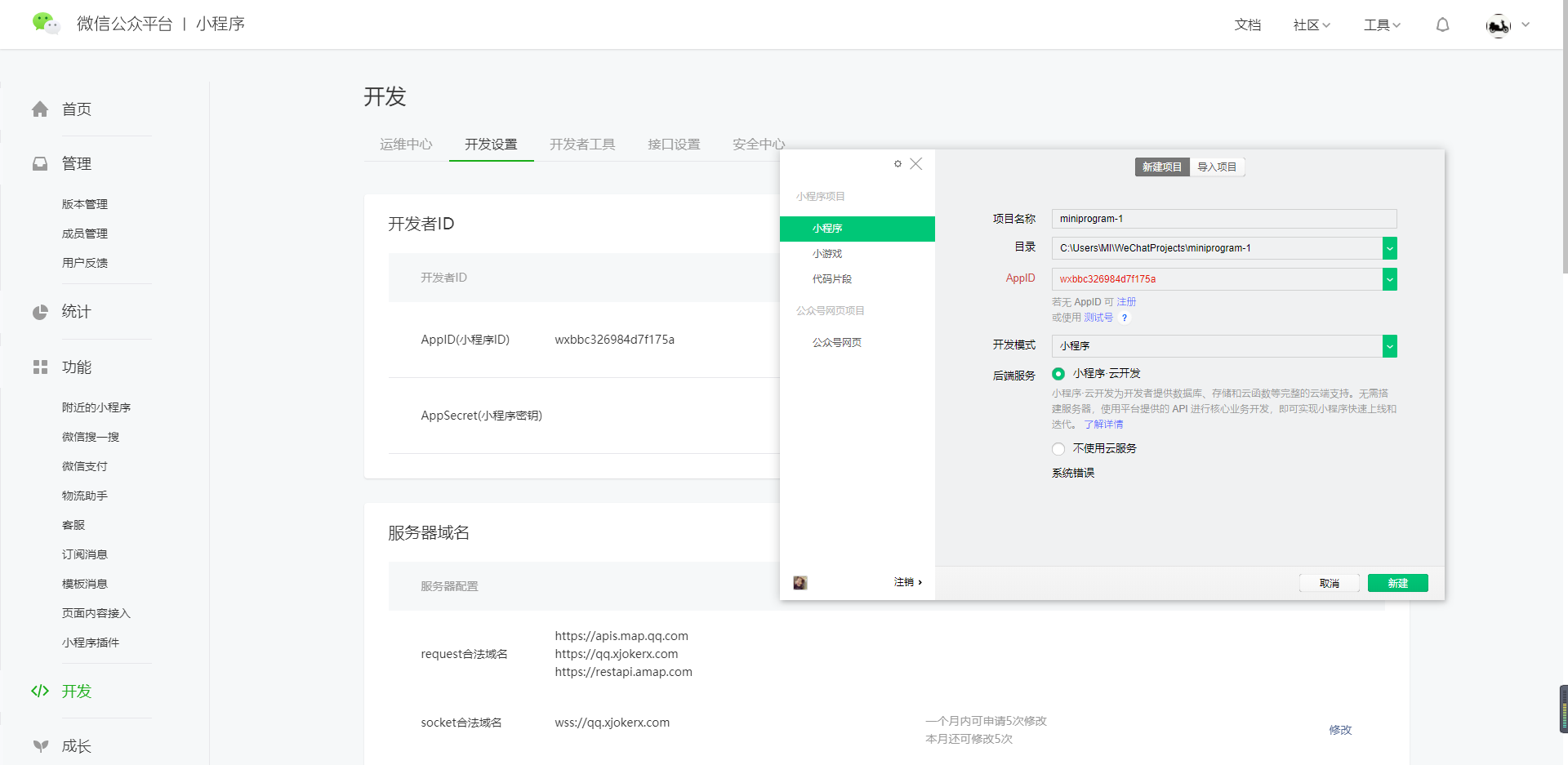Open the 开发模式 dropdown arrow
1568x765 pixels.
click(x=1390, y=346)
